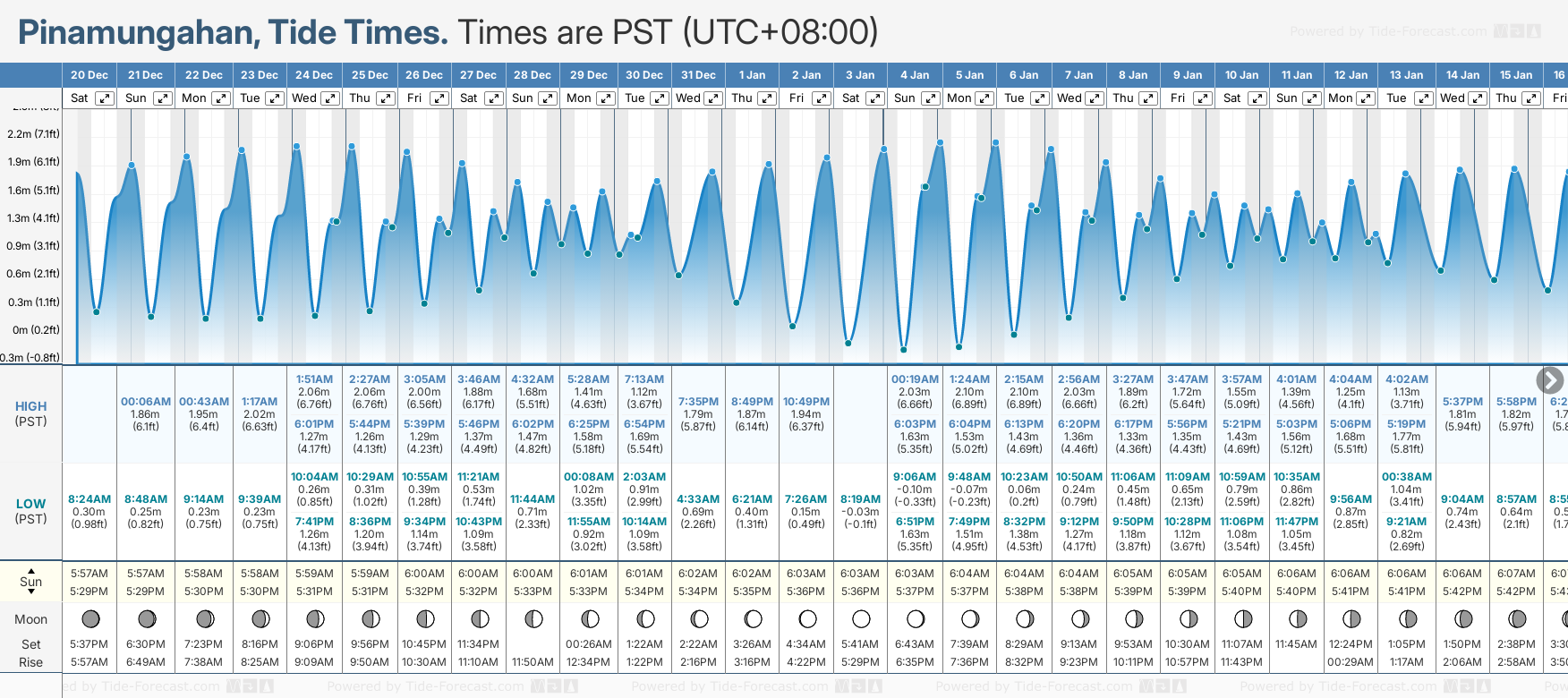Click the -0.10m low tide entry on 4 Jan
This screenshot has height=698, width=1568.
pyautogui.click(x=915, y=489)
